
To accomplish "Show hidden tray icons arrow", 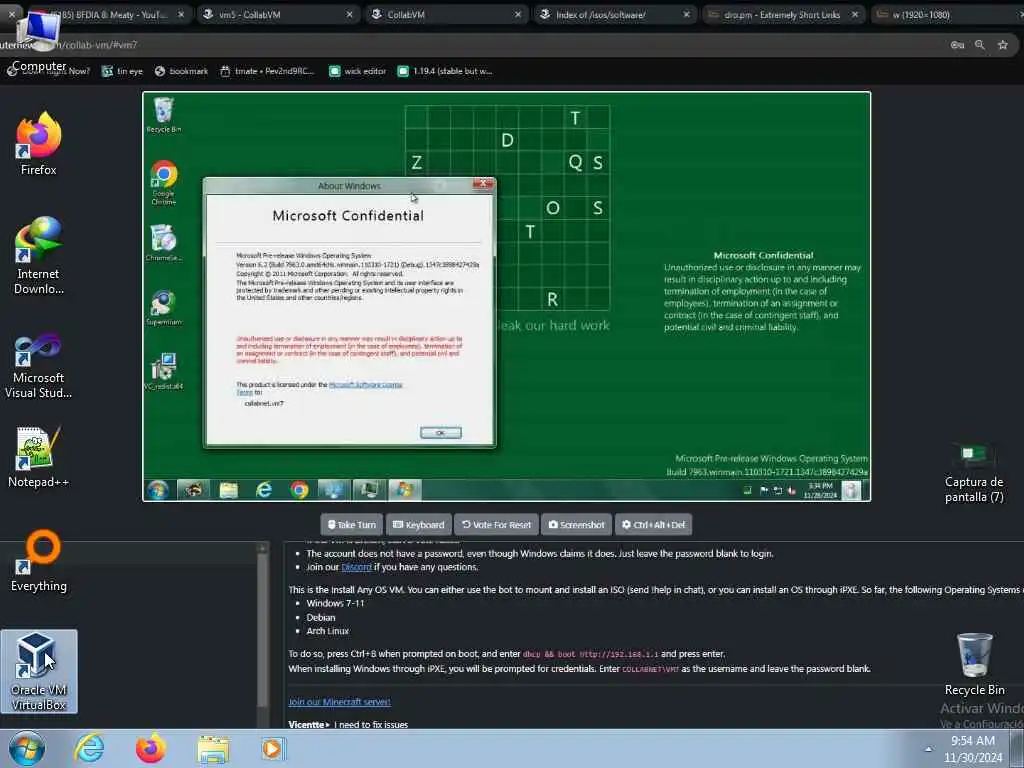I will coord(928,749).
